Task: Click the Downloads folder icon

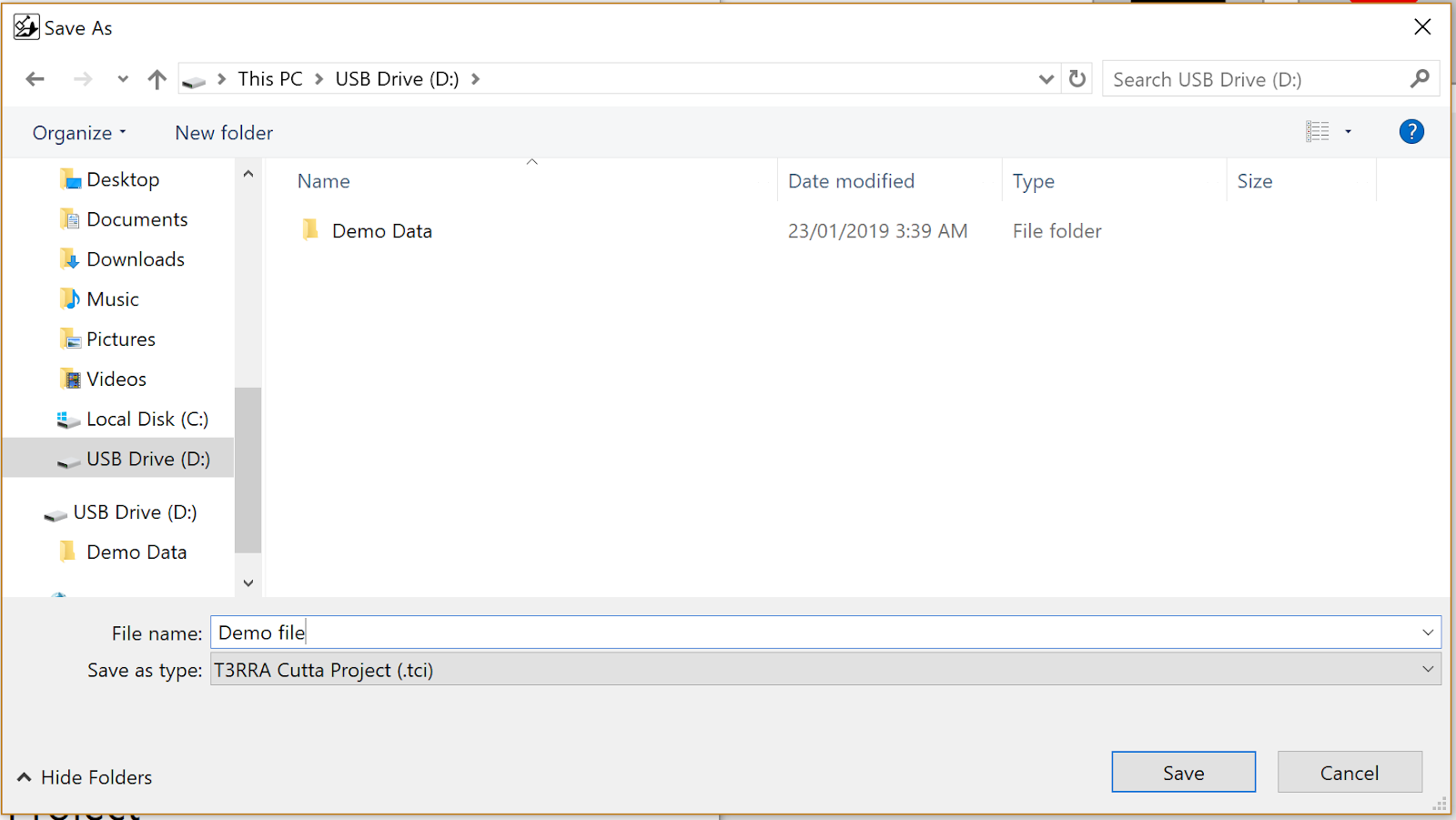Action: click(x=70, y=259)
